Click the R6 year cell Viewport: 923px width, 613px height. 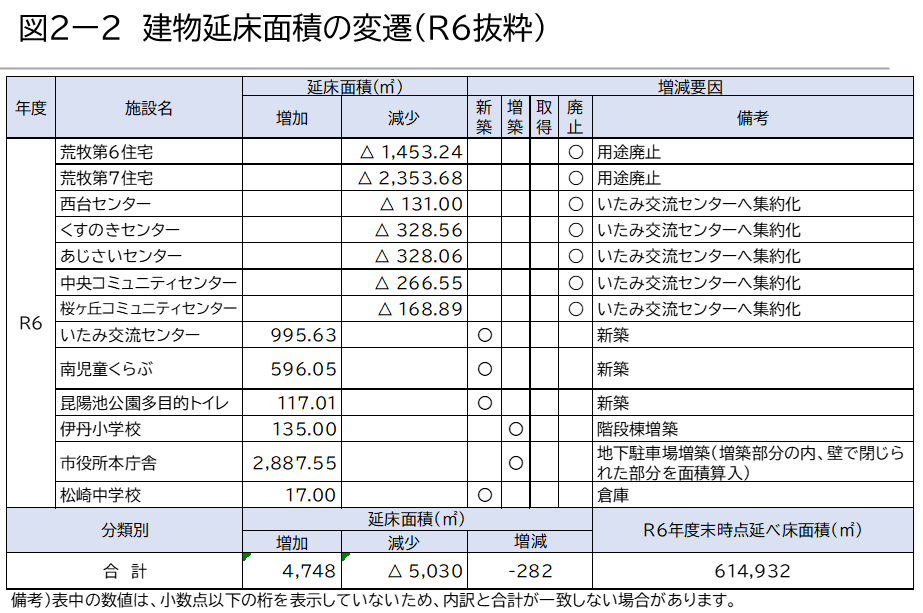pyautogui.click(x=28, y=325)
